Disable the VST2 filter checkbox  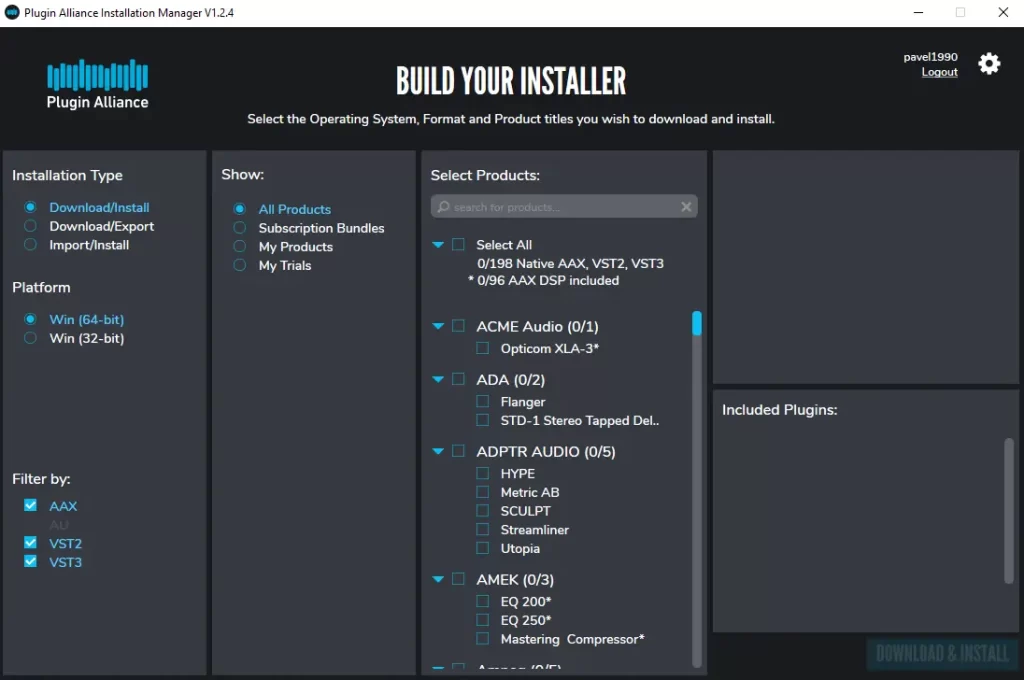[30, 543]
